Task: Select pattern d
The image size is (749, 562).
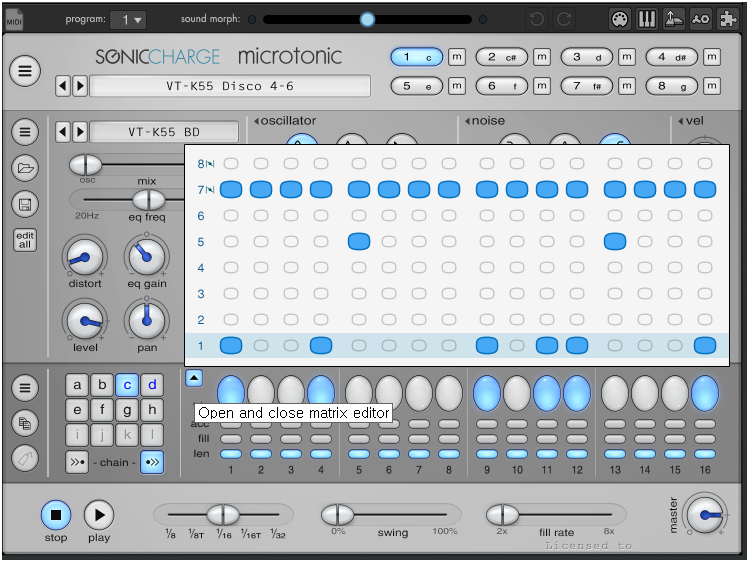Action: click(x=152, y=385)
